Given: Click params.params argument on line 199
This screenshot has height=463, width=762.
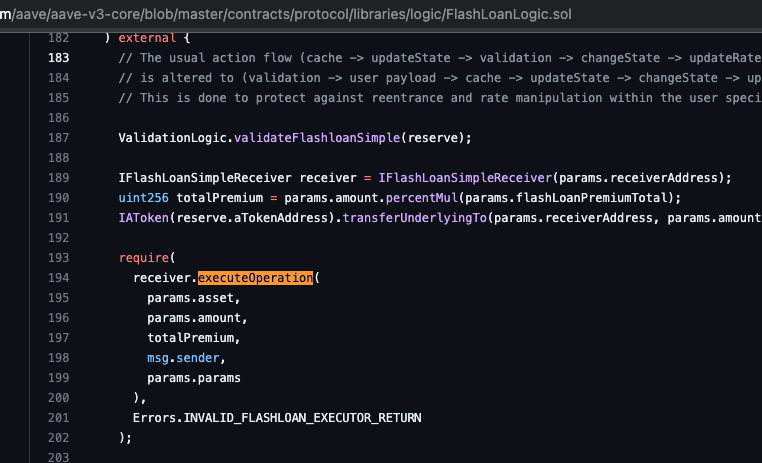Looking at the screenshot, I should pos(193,377).
